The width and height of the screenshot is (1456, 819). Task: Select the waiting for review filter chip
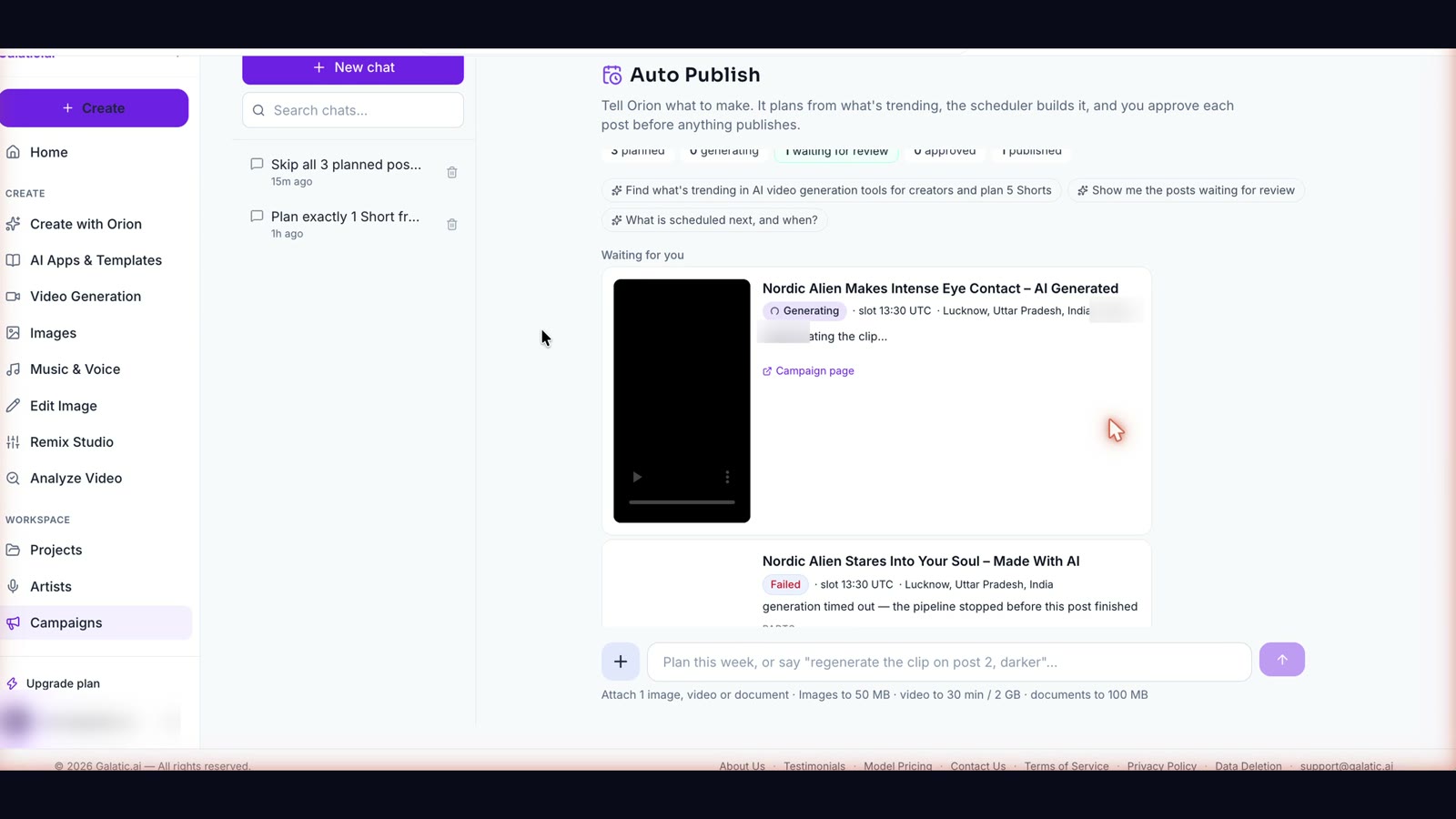coord(836,152)
